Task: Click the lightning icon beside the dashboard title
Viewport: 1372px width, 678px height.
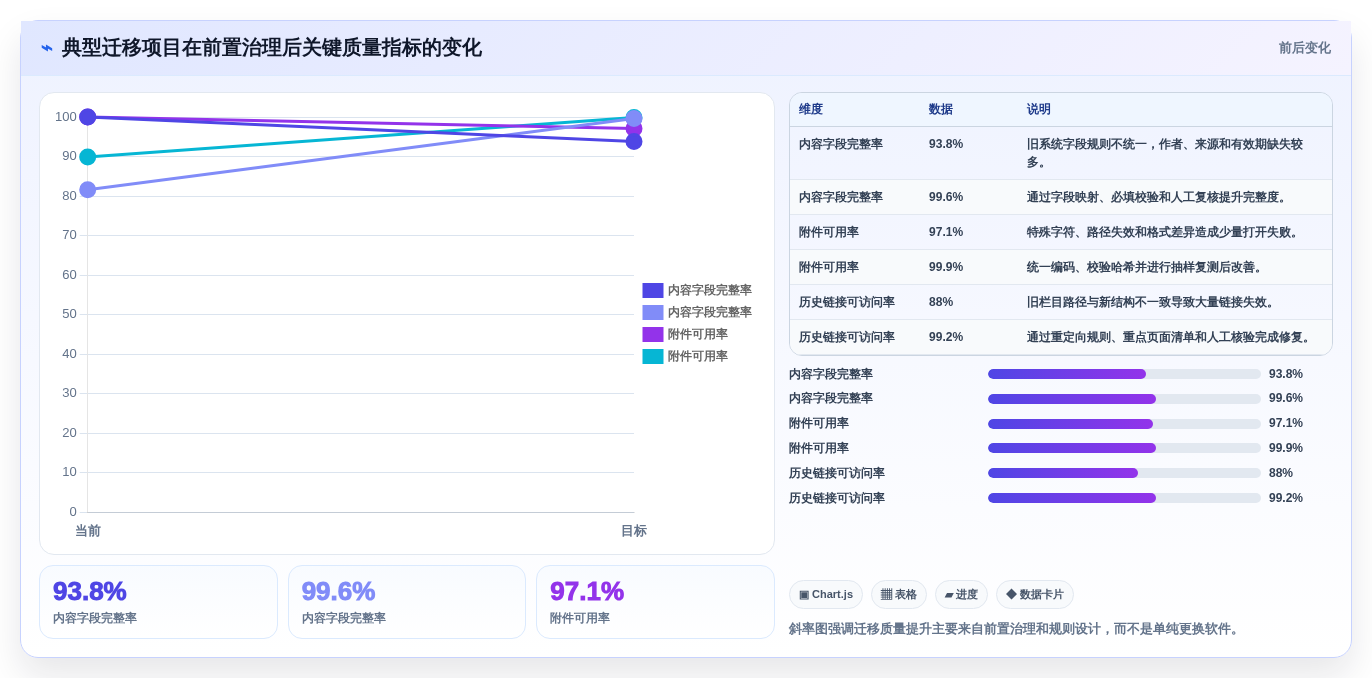Action: tap(47, 48)
